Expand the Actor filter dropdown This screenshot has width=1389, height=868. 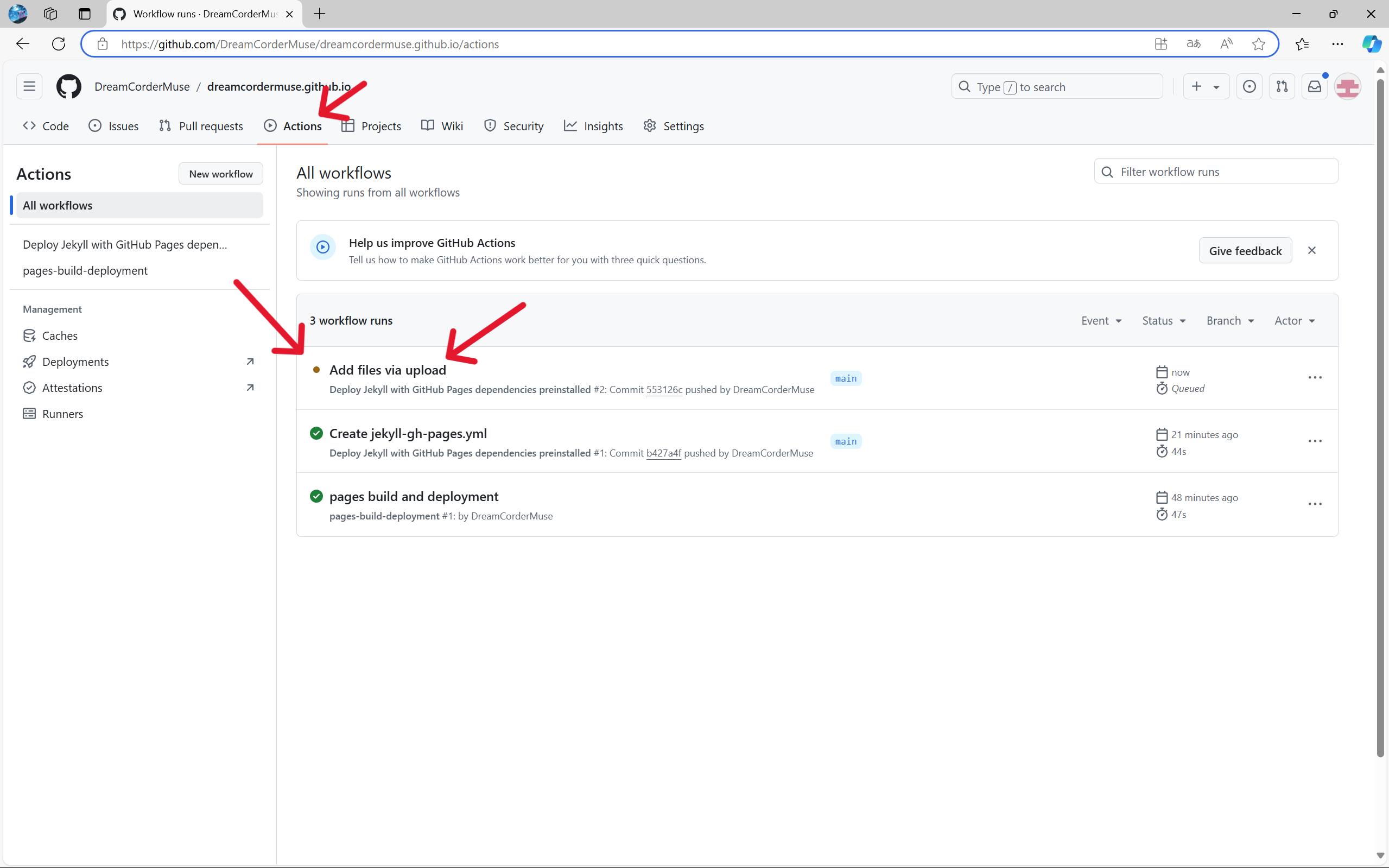click(x=1295, y=320)
